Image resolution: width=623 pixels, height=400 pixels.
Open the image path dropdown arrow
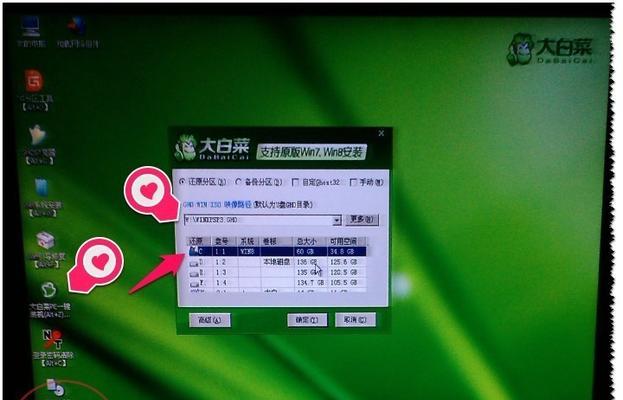click(x=337, y=220)
